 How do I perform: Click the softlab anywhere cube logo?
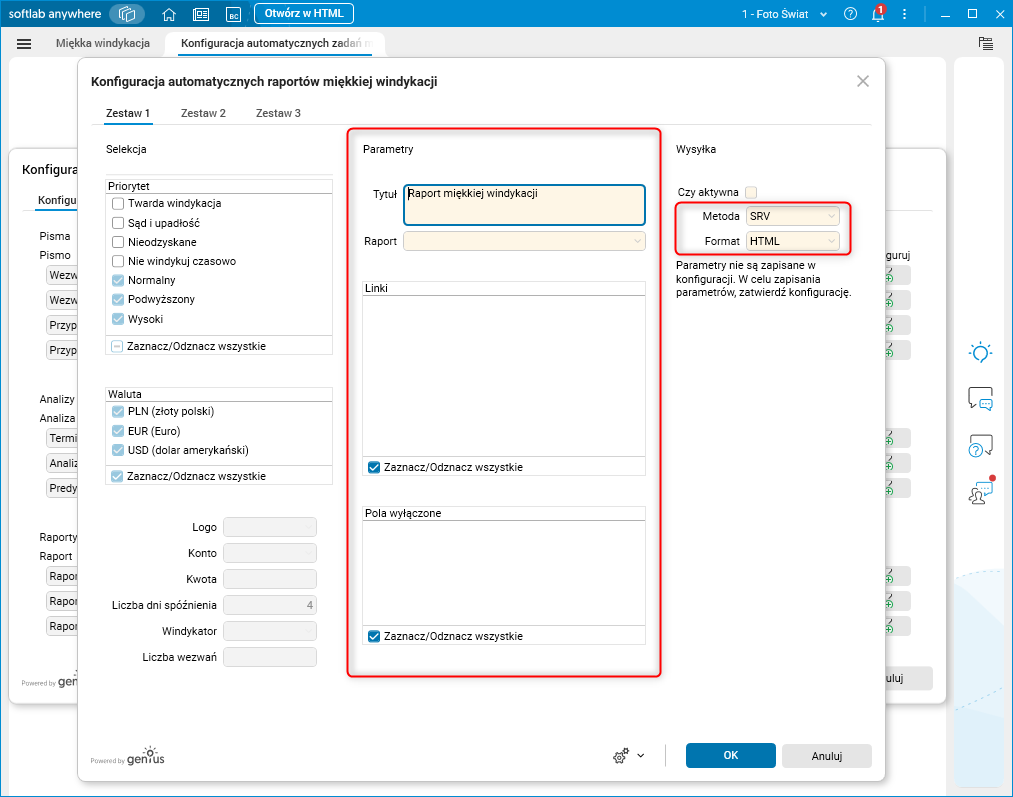click(x=127, y=14)
